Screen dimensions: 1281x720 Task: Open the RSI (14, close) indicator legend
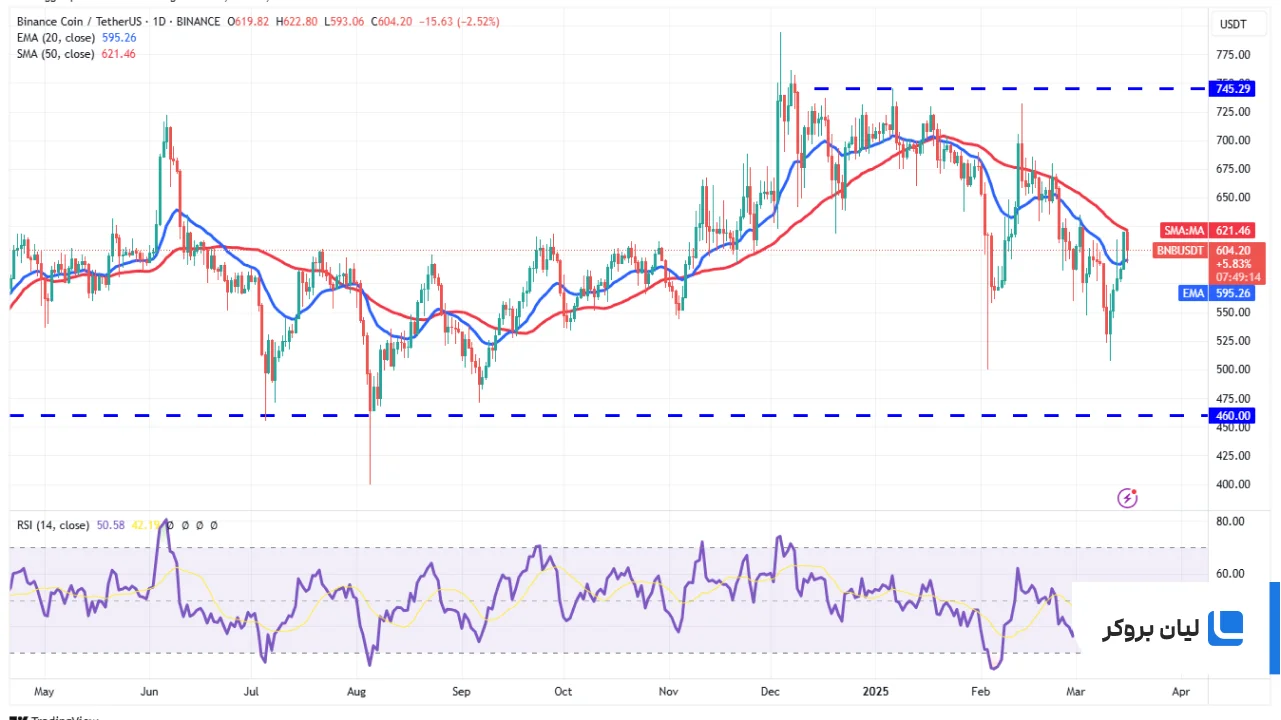pos(51,525)
